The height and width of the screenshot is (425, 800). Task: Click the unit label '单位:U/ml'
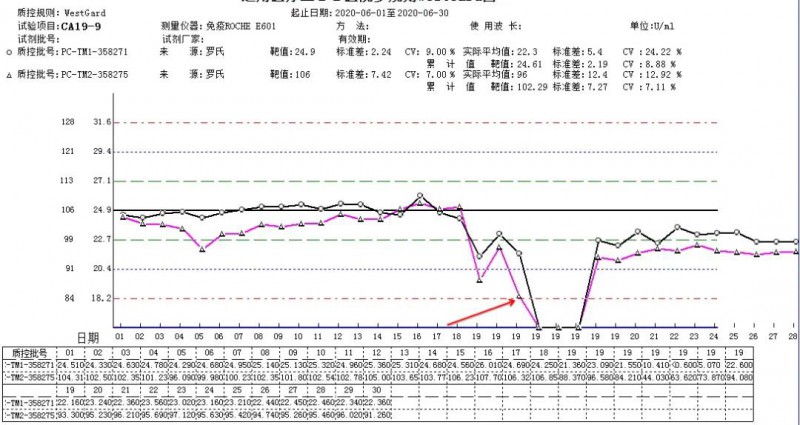(652, 27)
